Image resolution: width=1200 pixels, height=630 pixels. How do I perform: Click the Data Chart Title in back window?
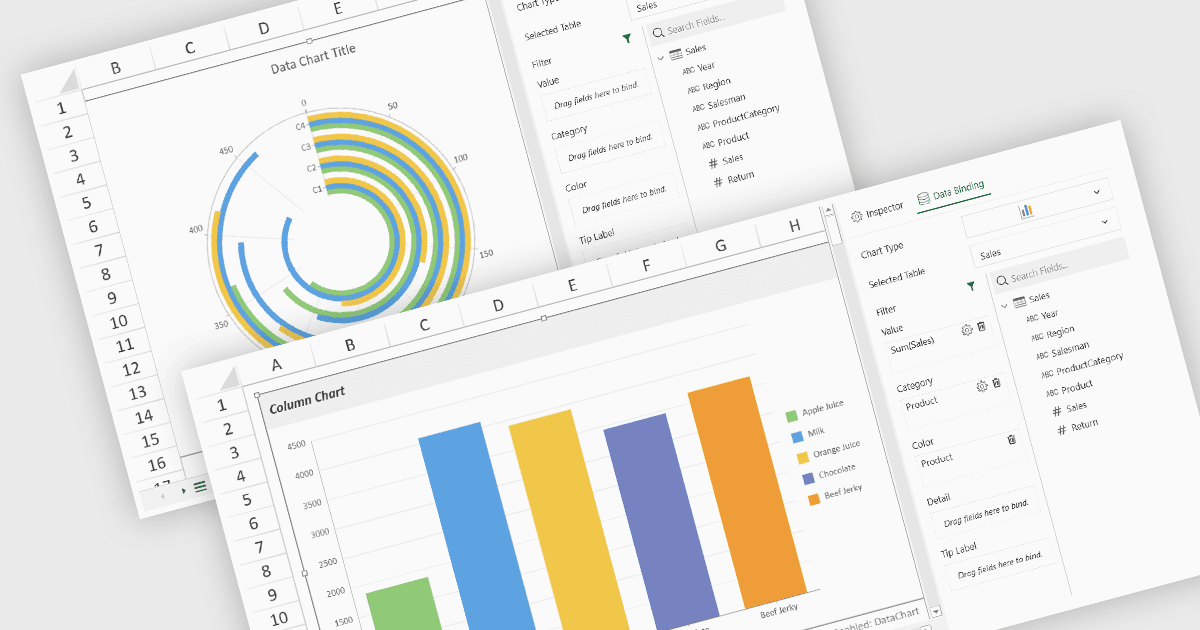(x=313, y=58)
